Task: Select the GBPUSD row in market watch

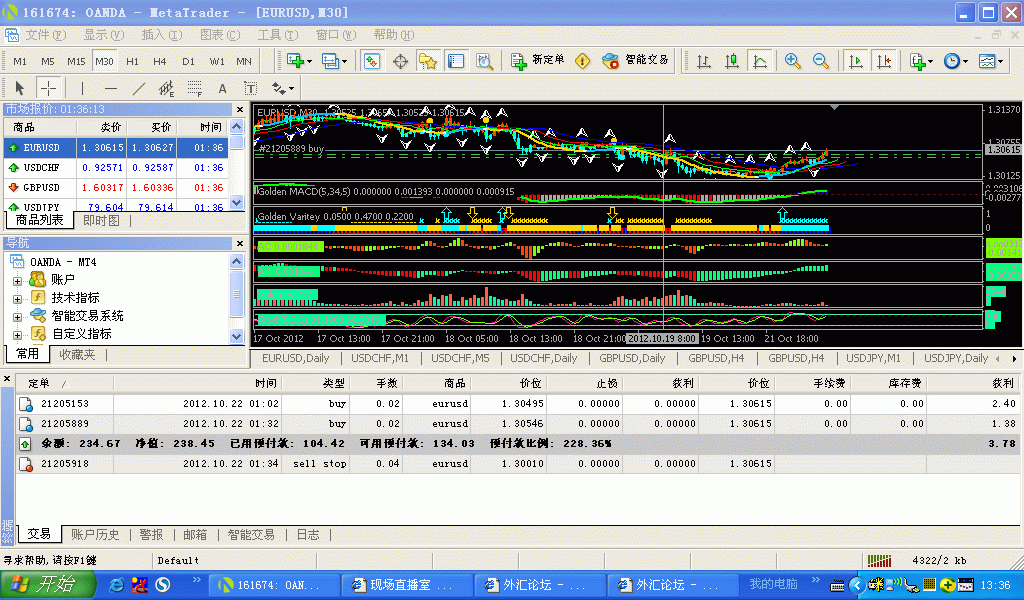Action: click(41, 187)
